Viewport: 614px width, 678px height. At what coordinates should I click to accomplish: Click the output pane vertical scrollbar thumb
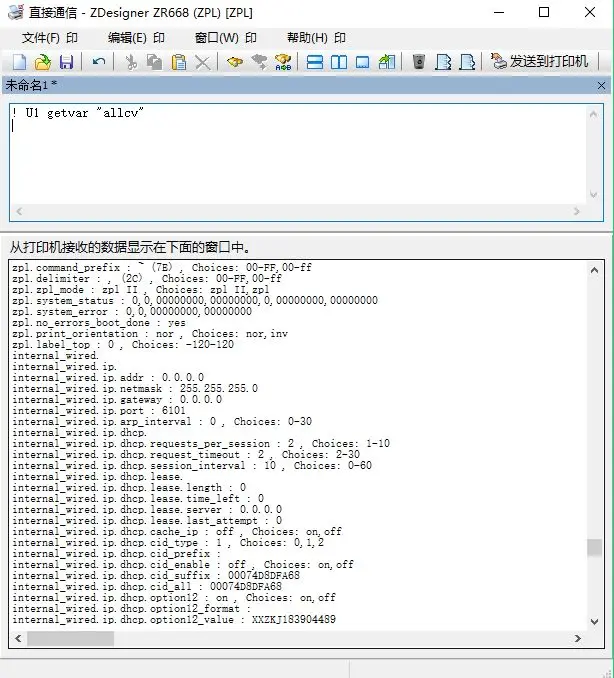(595, 547)
